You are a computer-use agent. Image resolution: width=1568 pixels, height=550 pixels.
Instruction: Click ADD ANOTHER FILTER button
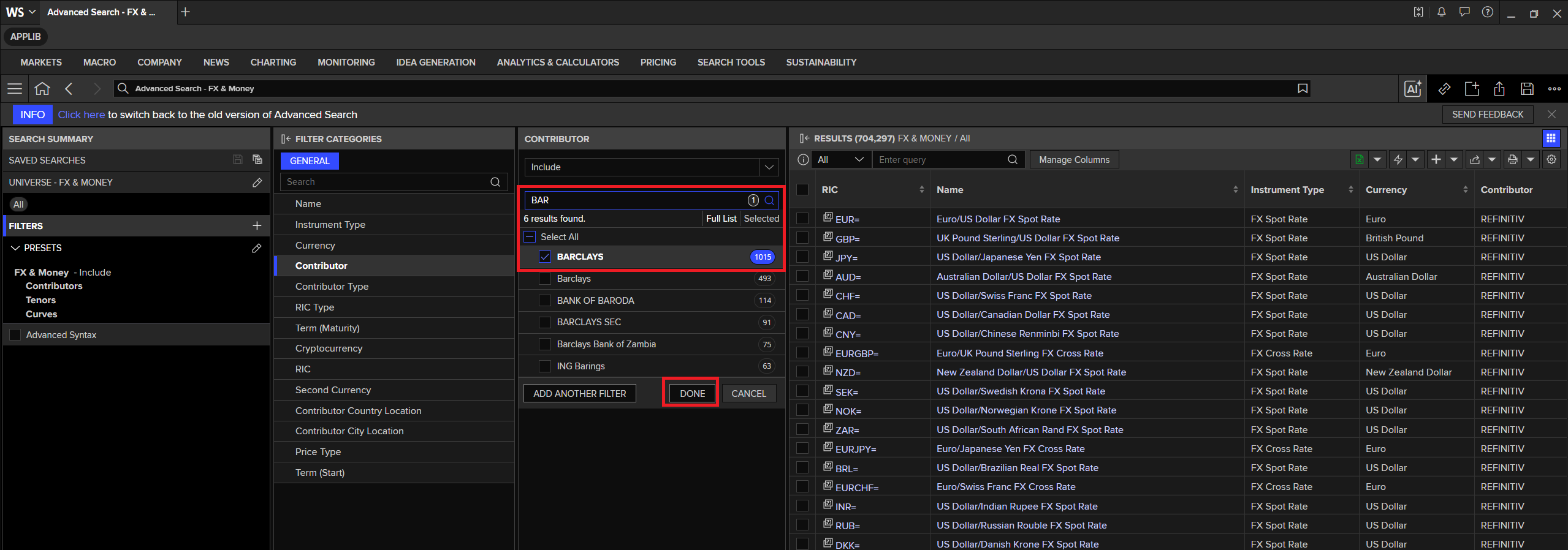coord(579,394)
